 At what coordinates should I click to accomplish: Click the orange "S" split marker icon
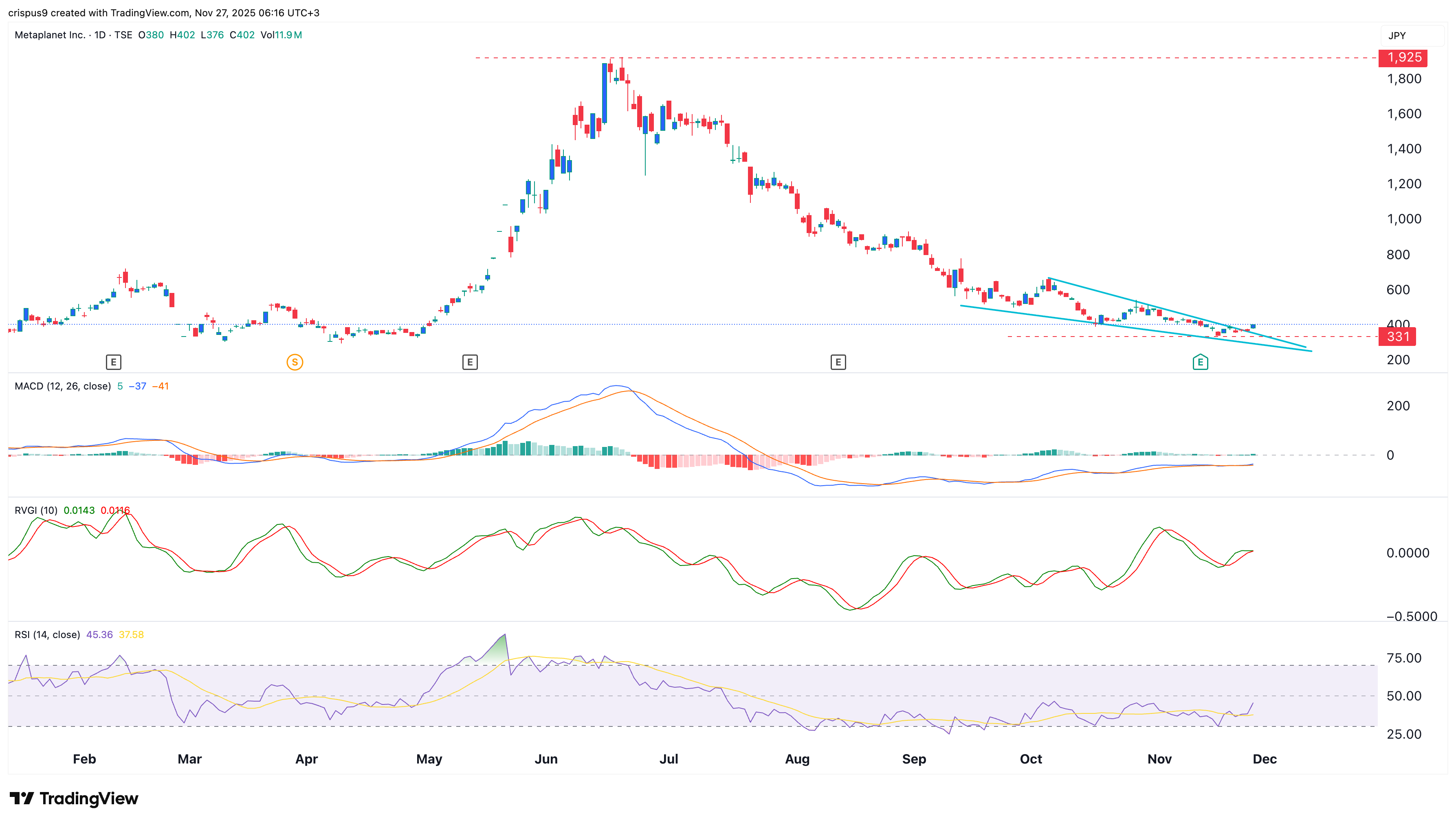tap(295, 362)
